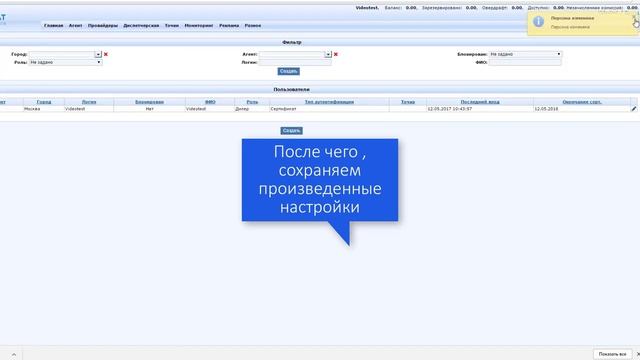
Task: Sort users by Город column
Action: pos(44,102)
